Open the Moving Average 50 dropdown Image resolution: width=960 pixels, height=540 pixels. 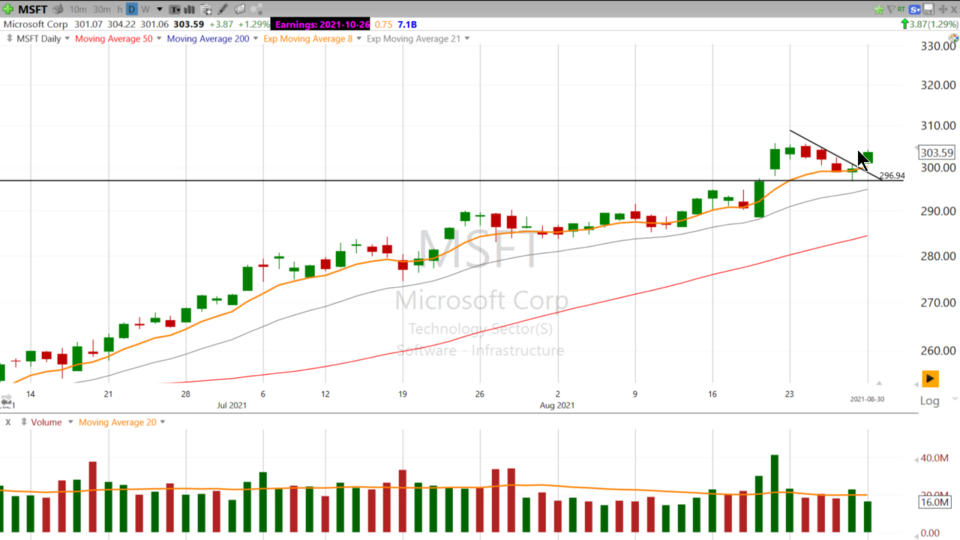159,39
